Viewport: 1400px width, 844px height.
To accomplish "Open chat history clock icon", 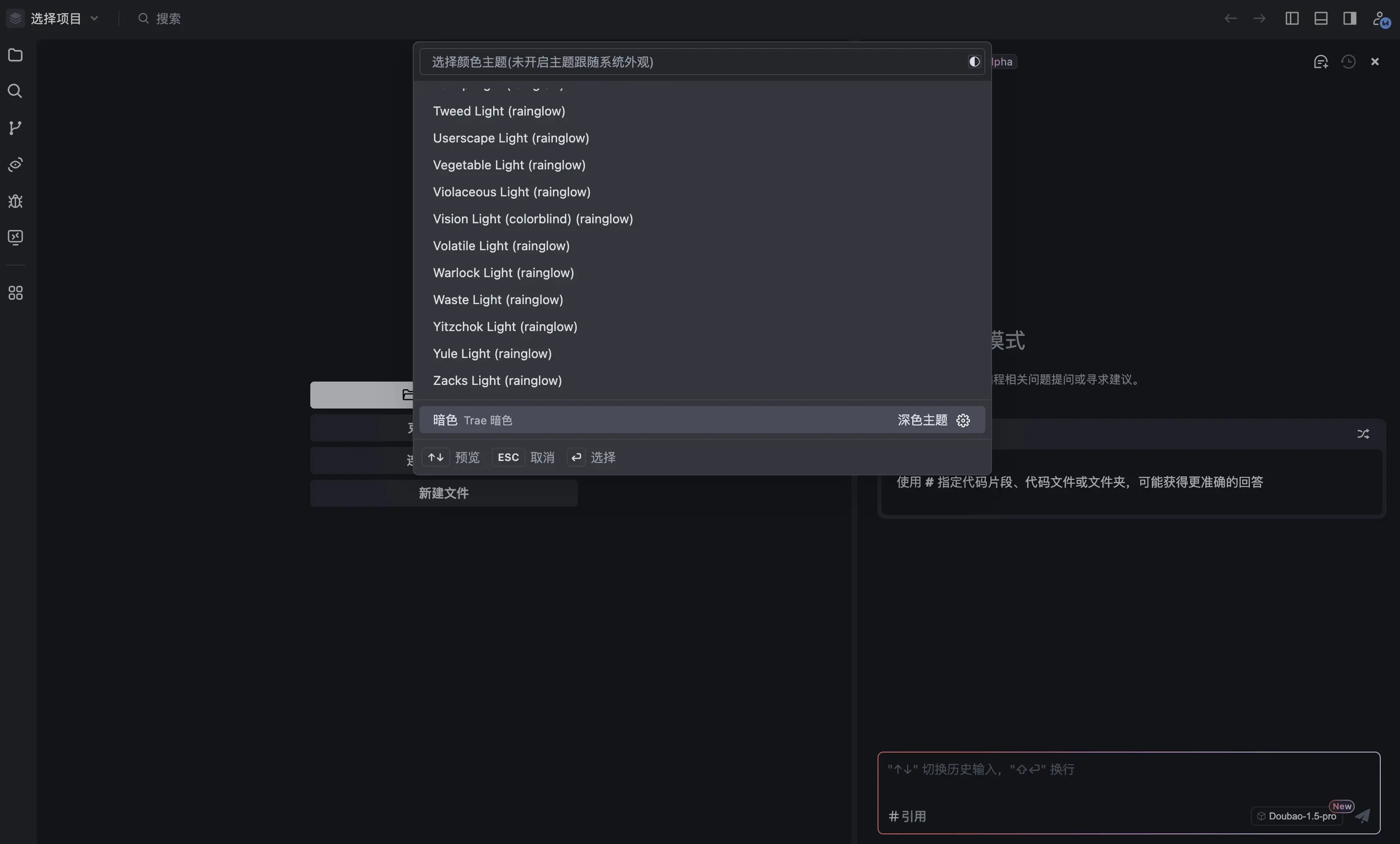I will (x=1349, y=62).
